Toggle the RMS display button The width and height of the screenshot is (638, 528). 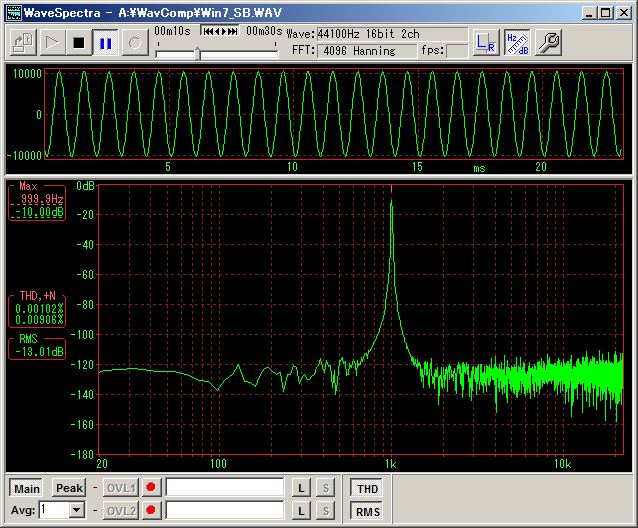367,511
